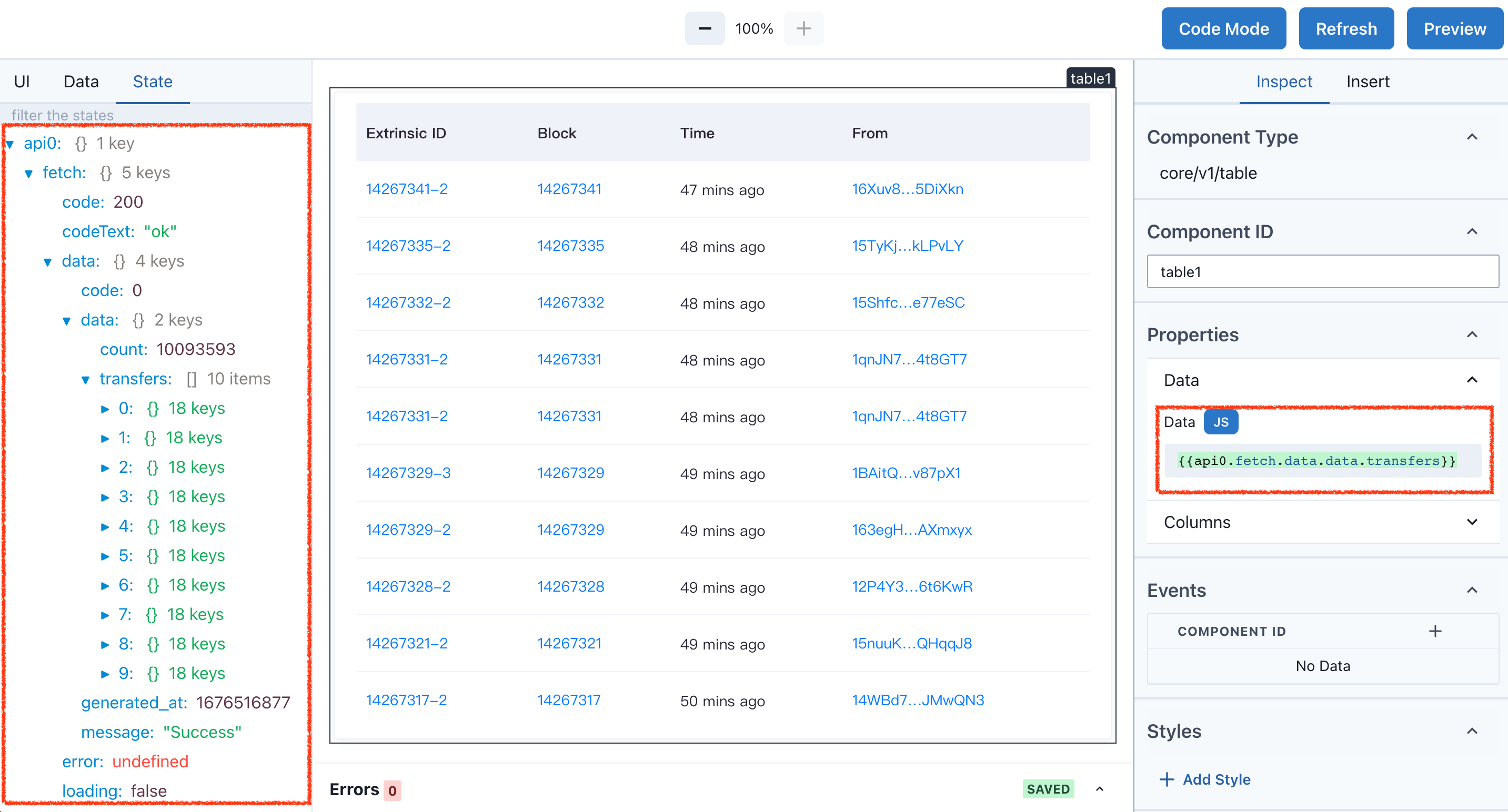Switch to Code Mode

(x=1223, y=29)
